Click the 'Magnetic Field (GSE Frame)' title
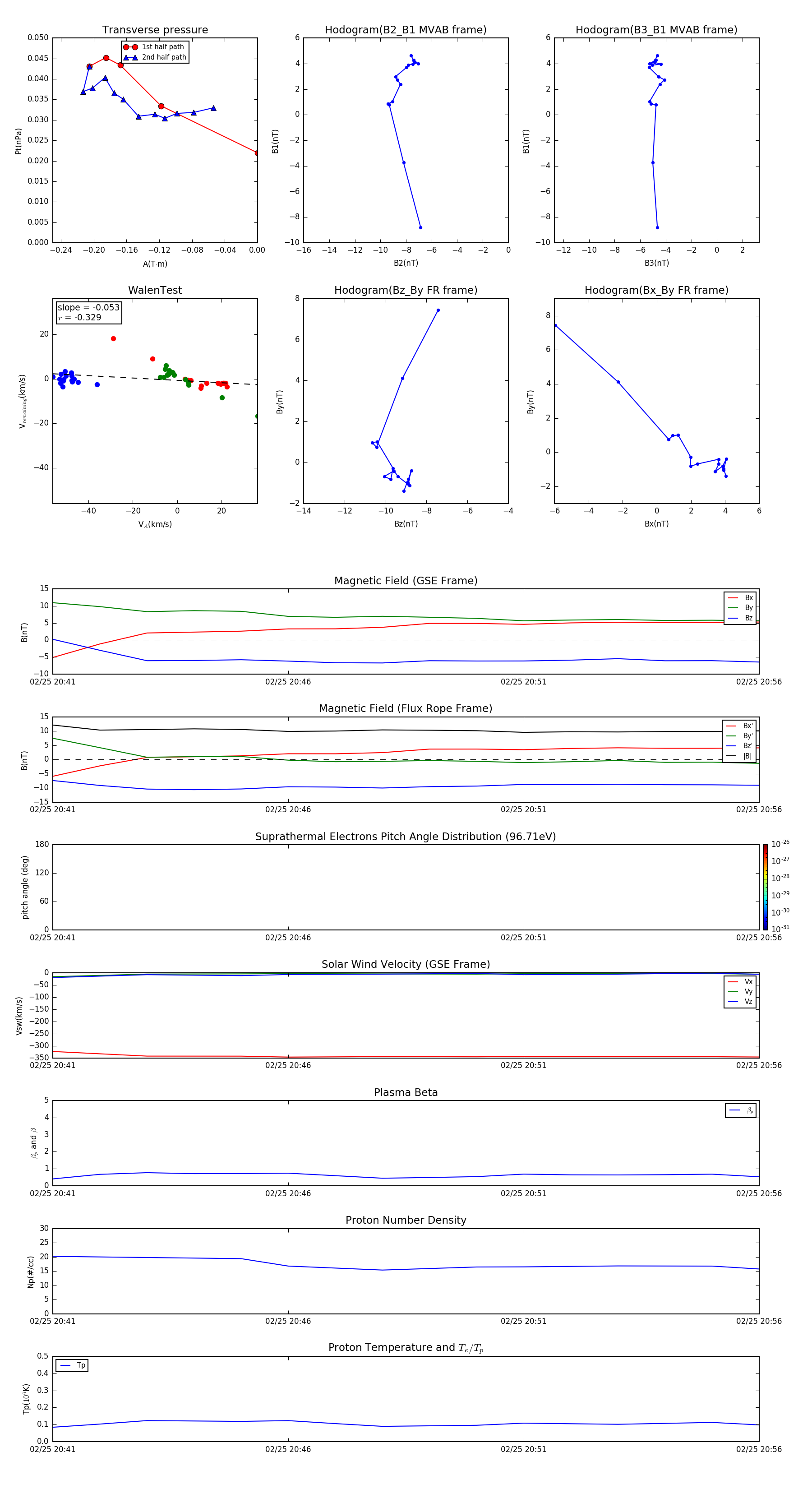 tap(406, 580)
